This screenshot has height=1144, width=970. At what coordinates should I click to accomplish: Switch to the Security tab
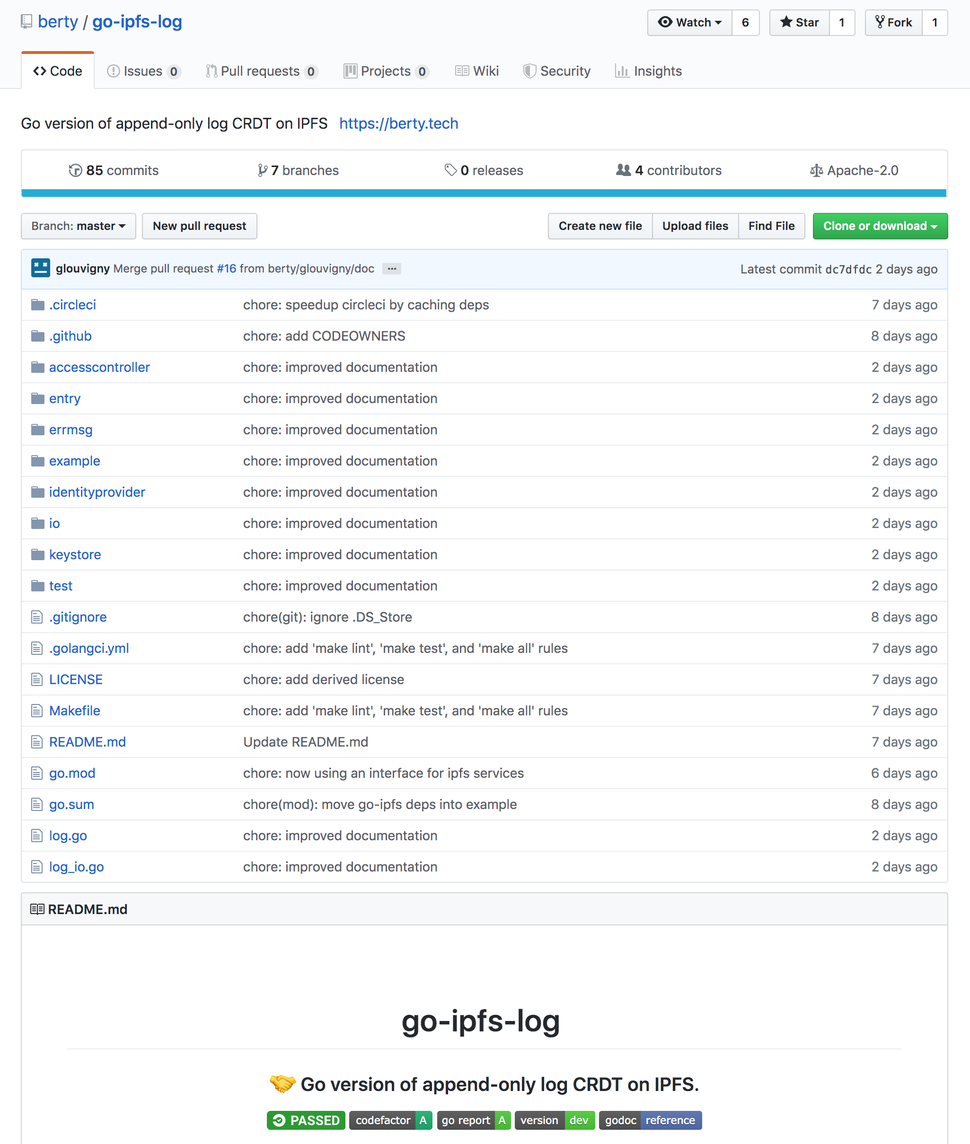coord(557,71)
